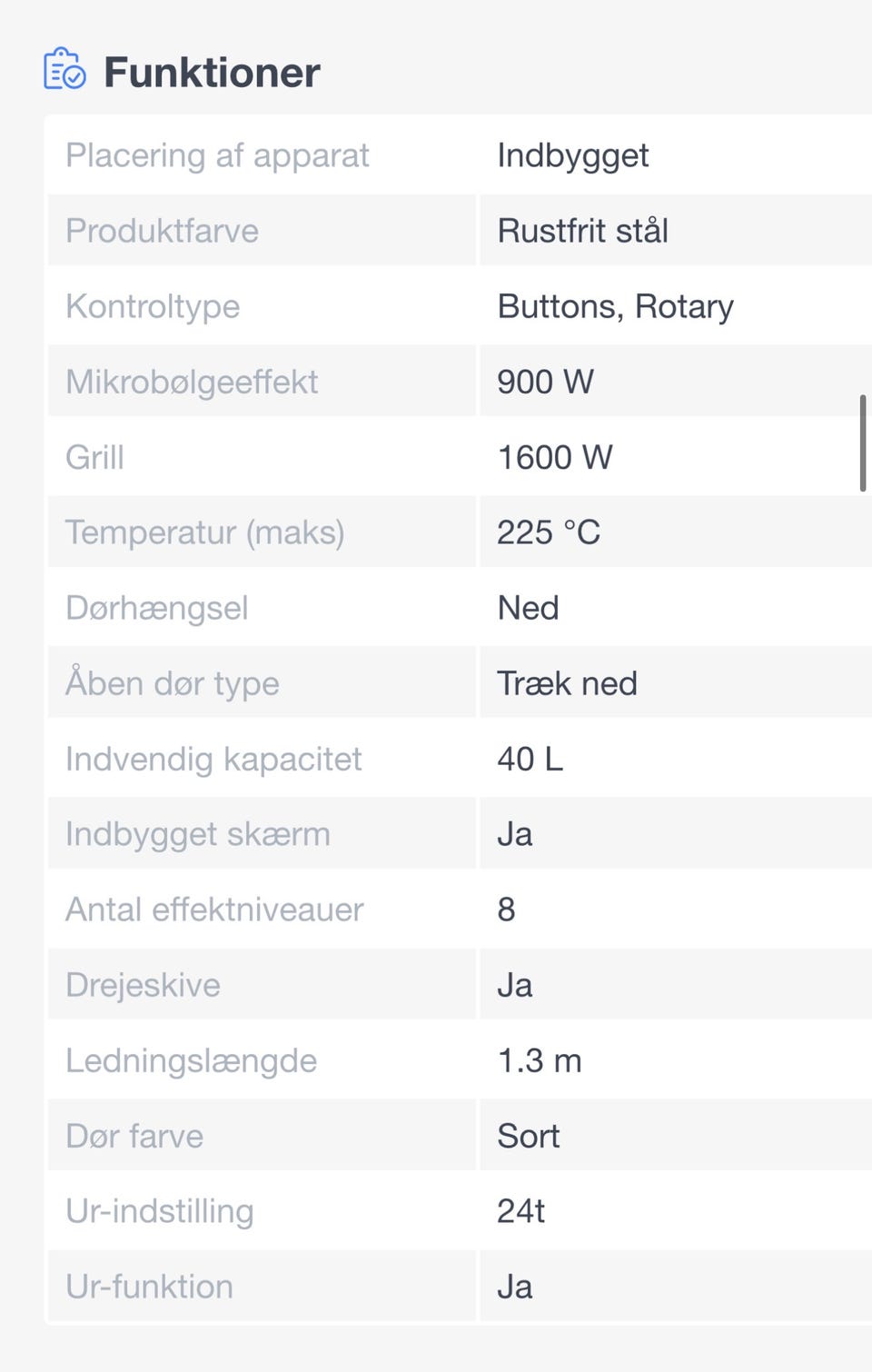872x1372 pixels.
Task: Click the Funktioner section heading
Action: 212,73
